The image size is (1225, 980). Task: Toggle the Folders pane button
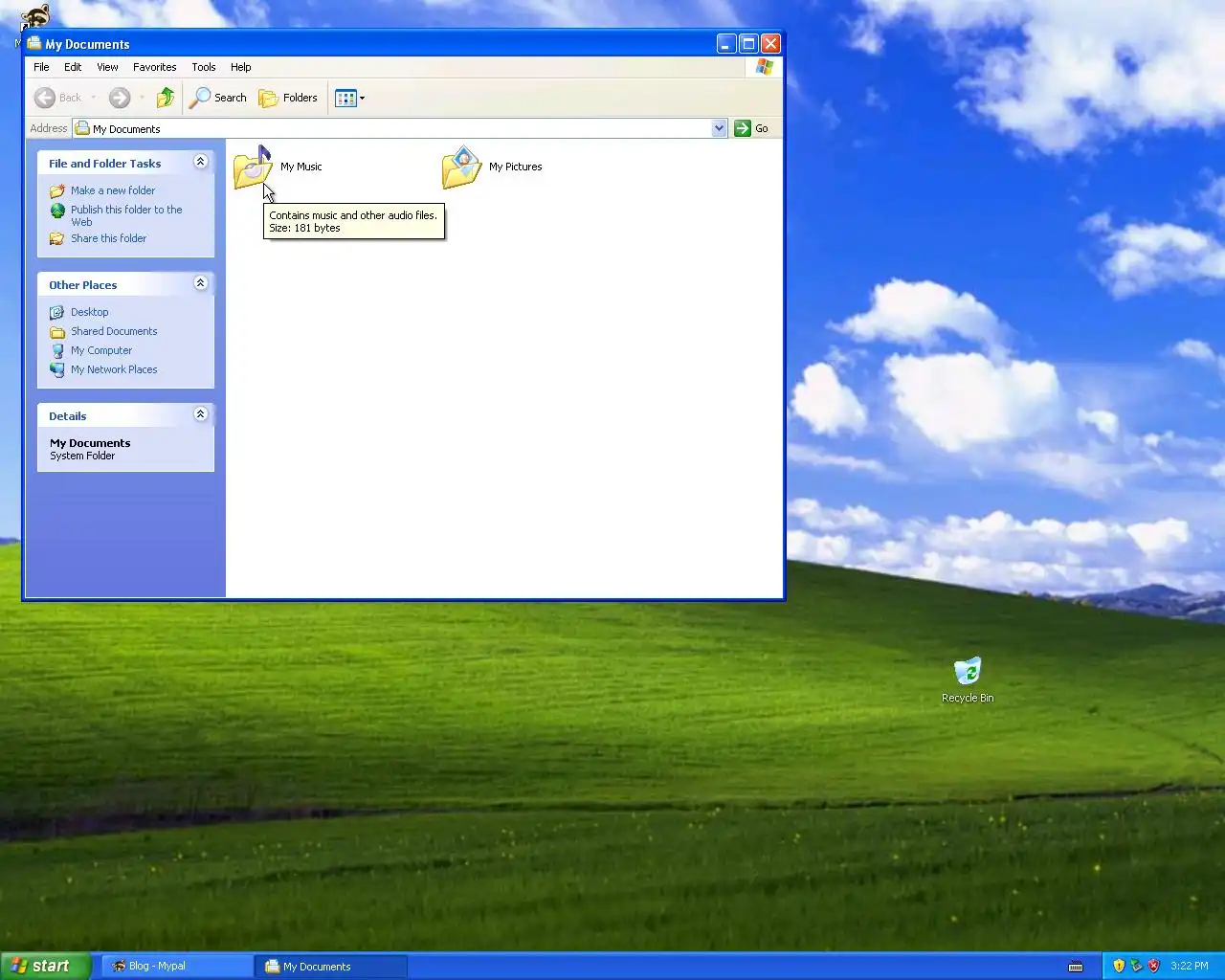[288, 98]
